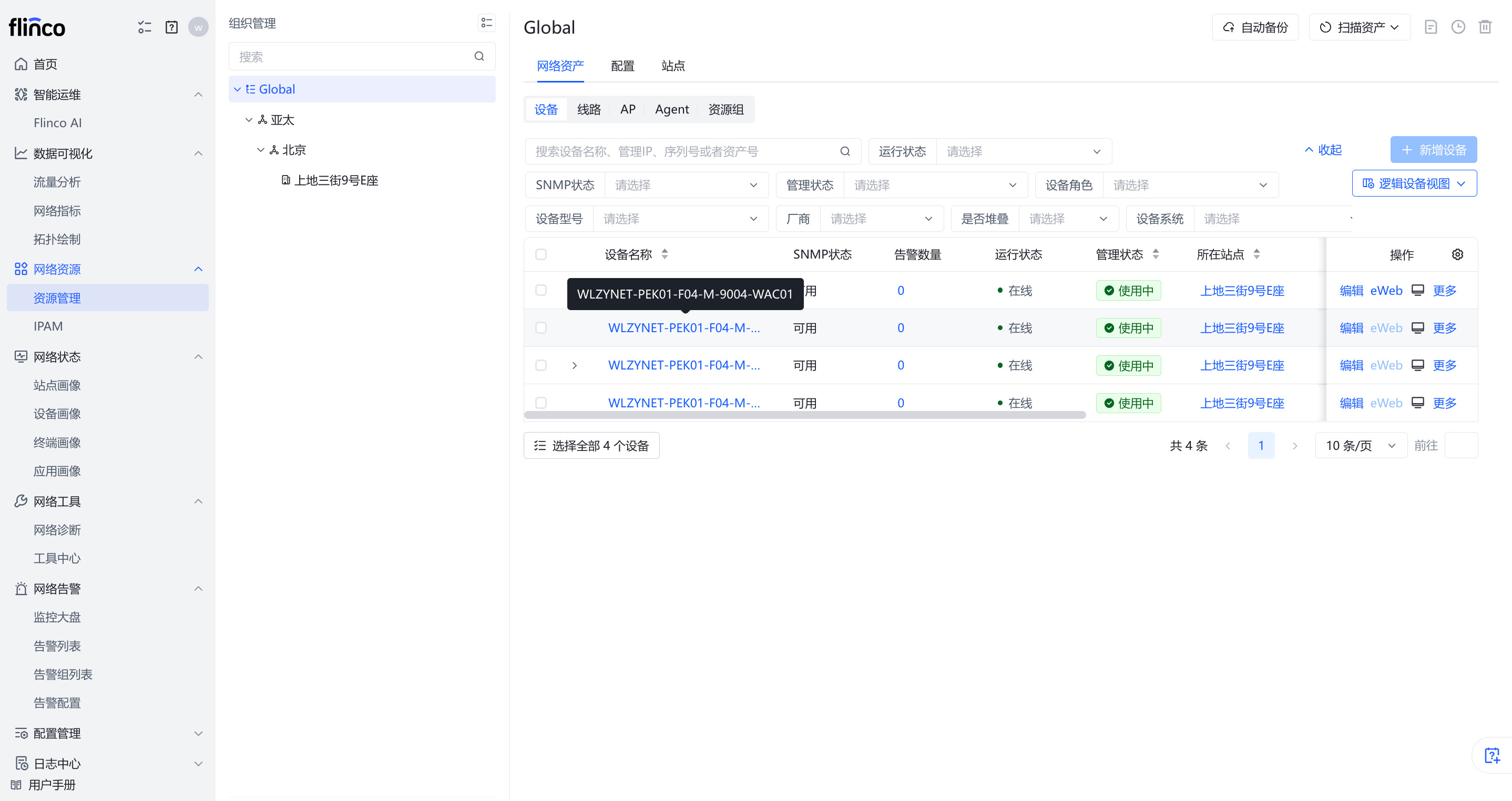1512x801 pixels.
Task: Click the tree list toggle icon in 组织管理
Action: pyautogui.click(x=486, y=23)
